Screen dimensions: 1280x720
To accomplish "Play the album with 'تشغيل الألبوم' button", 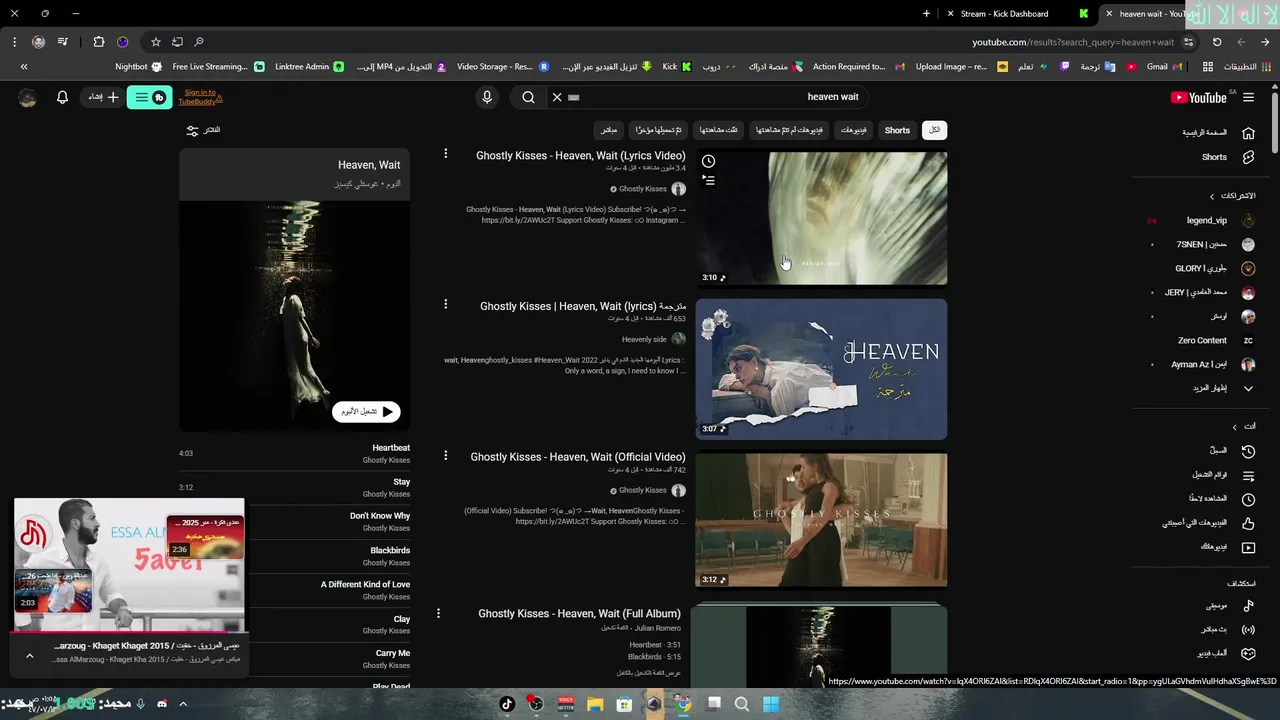I will 366,412.
